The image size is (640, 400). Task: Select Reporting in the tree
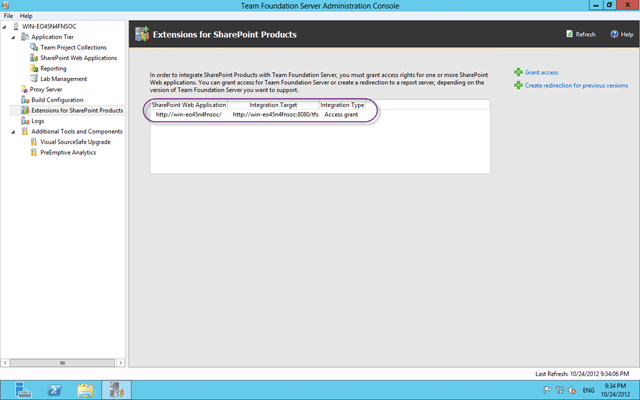53,68
